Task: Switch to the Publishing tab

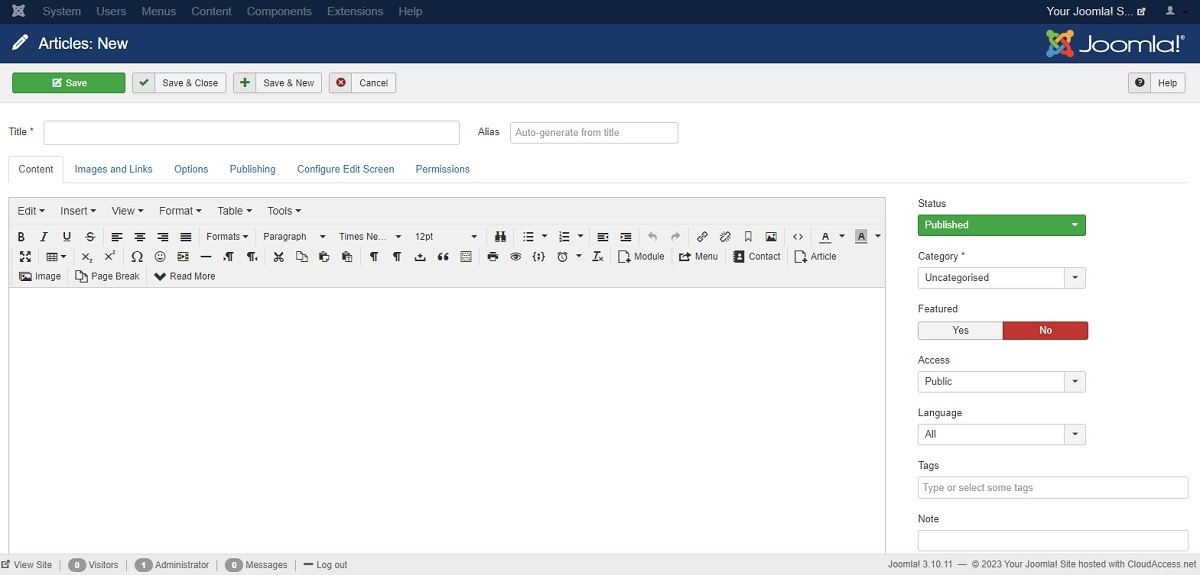Action: tap(253, 169)
